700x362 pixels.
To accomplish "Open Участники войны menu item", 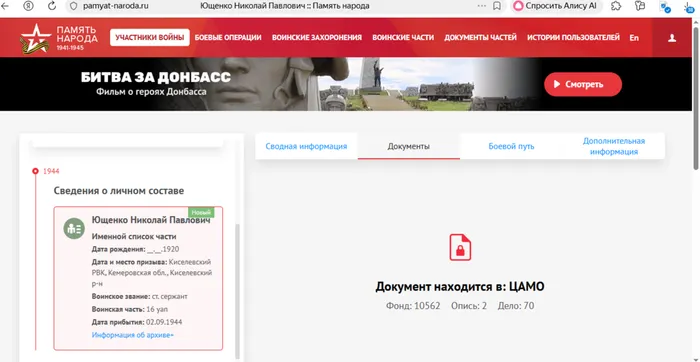I will [150, 38].
